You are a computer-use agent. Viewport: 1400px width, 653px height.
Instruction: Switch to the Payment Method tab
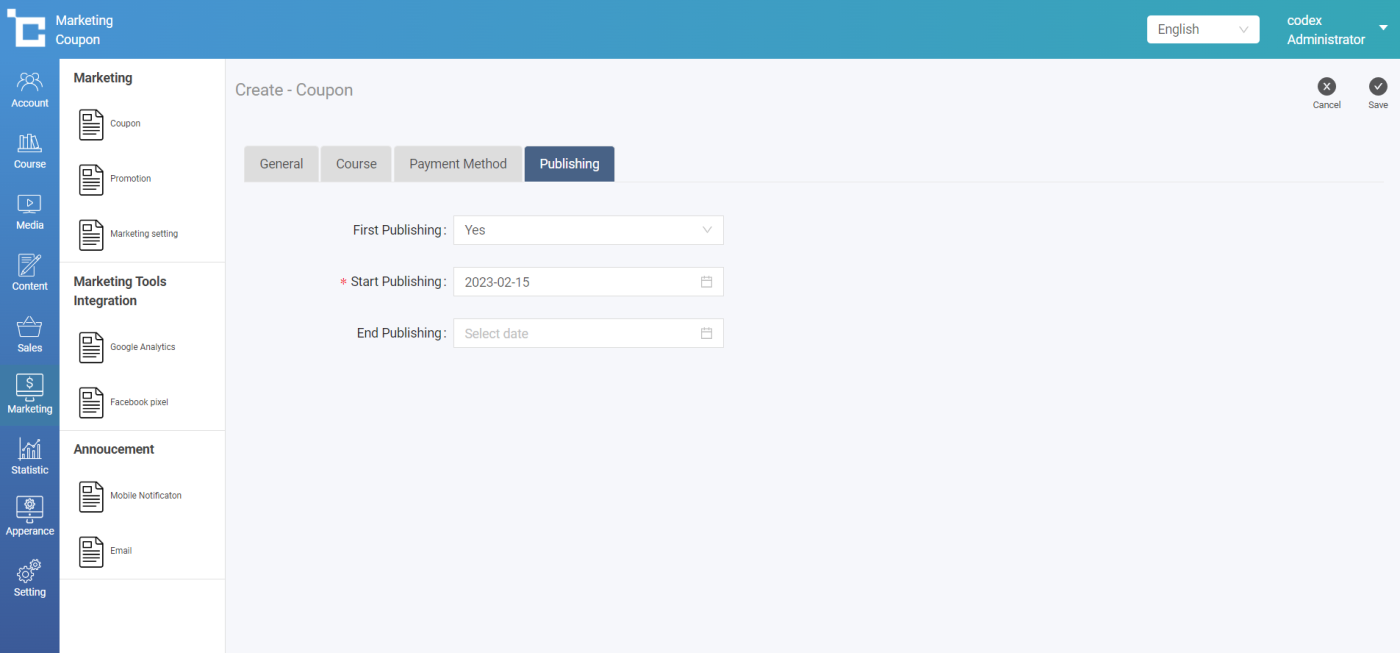[x=458, y=164]
